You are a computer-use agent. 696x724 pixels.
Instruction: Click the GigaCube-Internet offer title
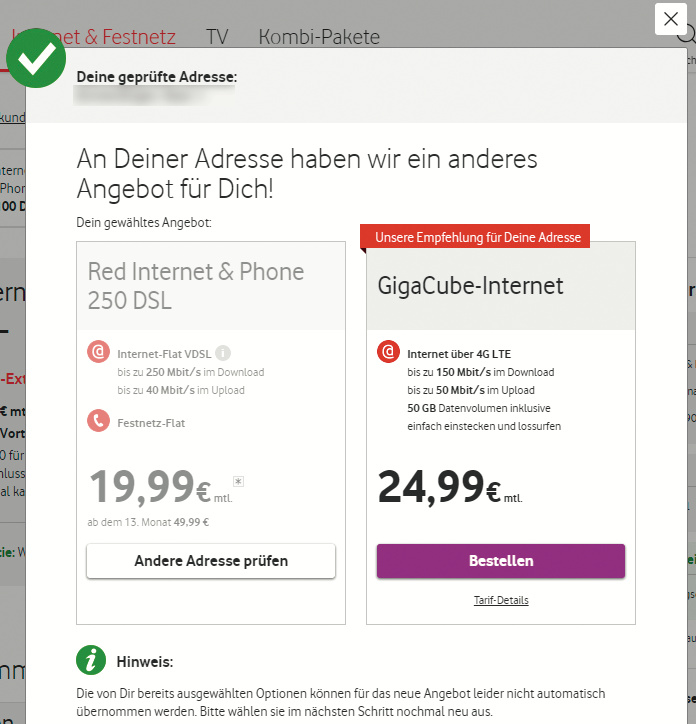point(470,286)
